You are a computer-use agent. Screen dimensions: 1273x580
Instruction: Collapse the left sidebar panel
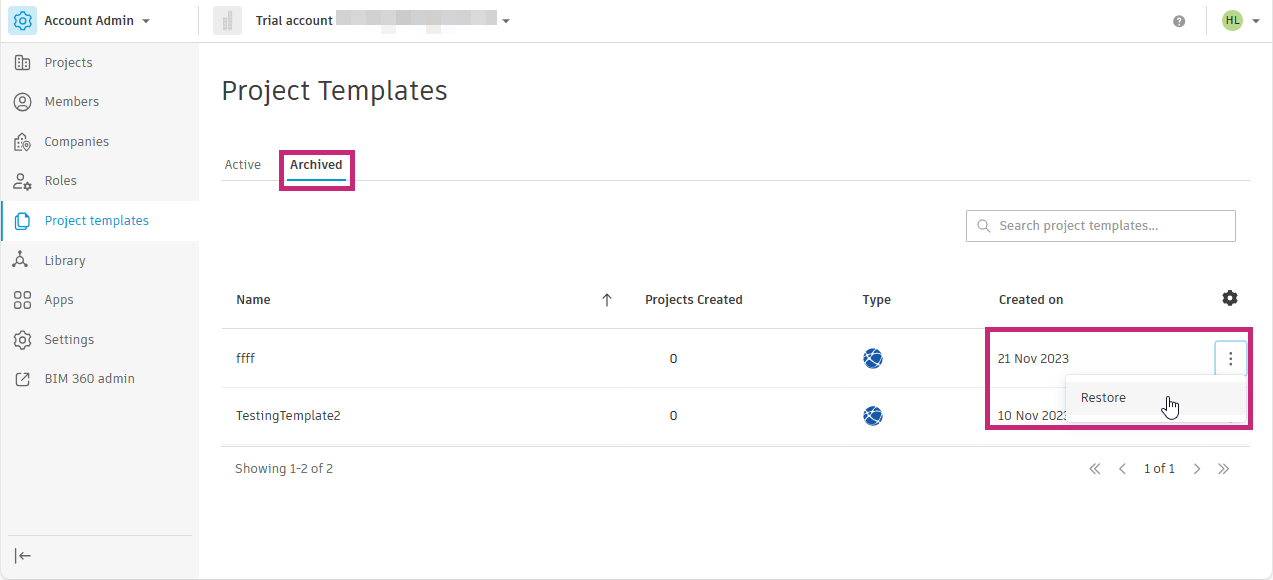pos(22,556)
